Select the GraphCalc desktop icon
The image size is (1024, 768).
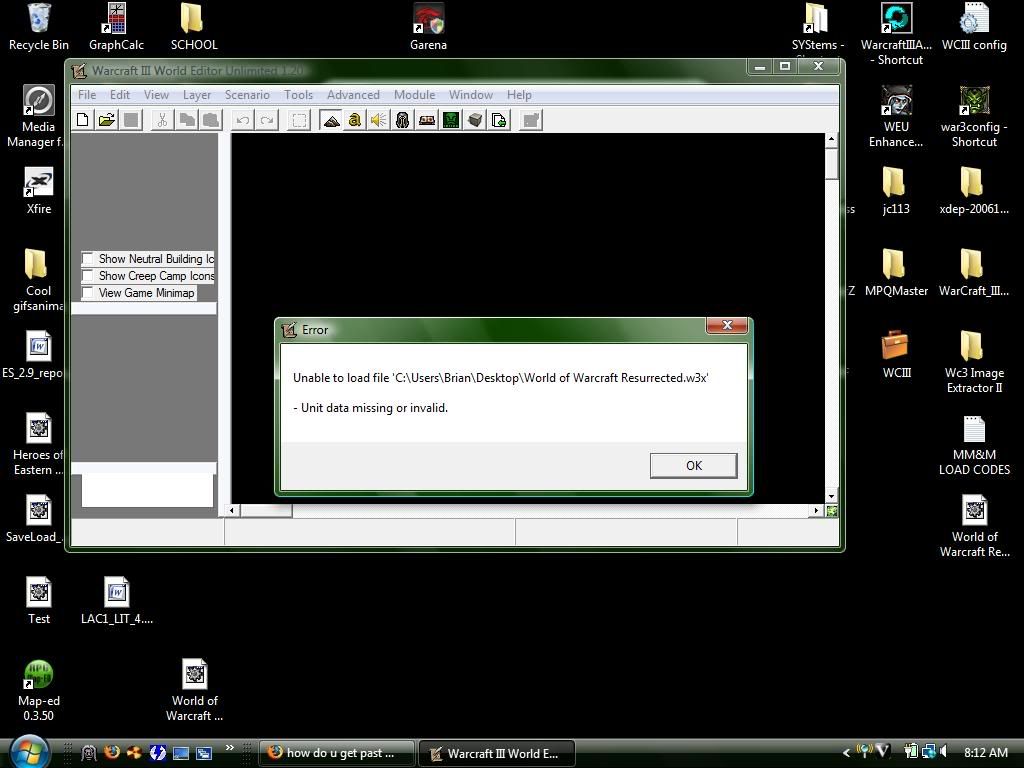point(116,27)
